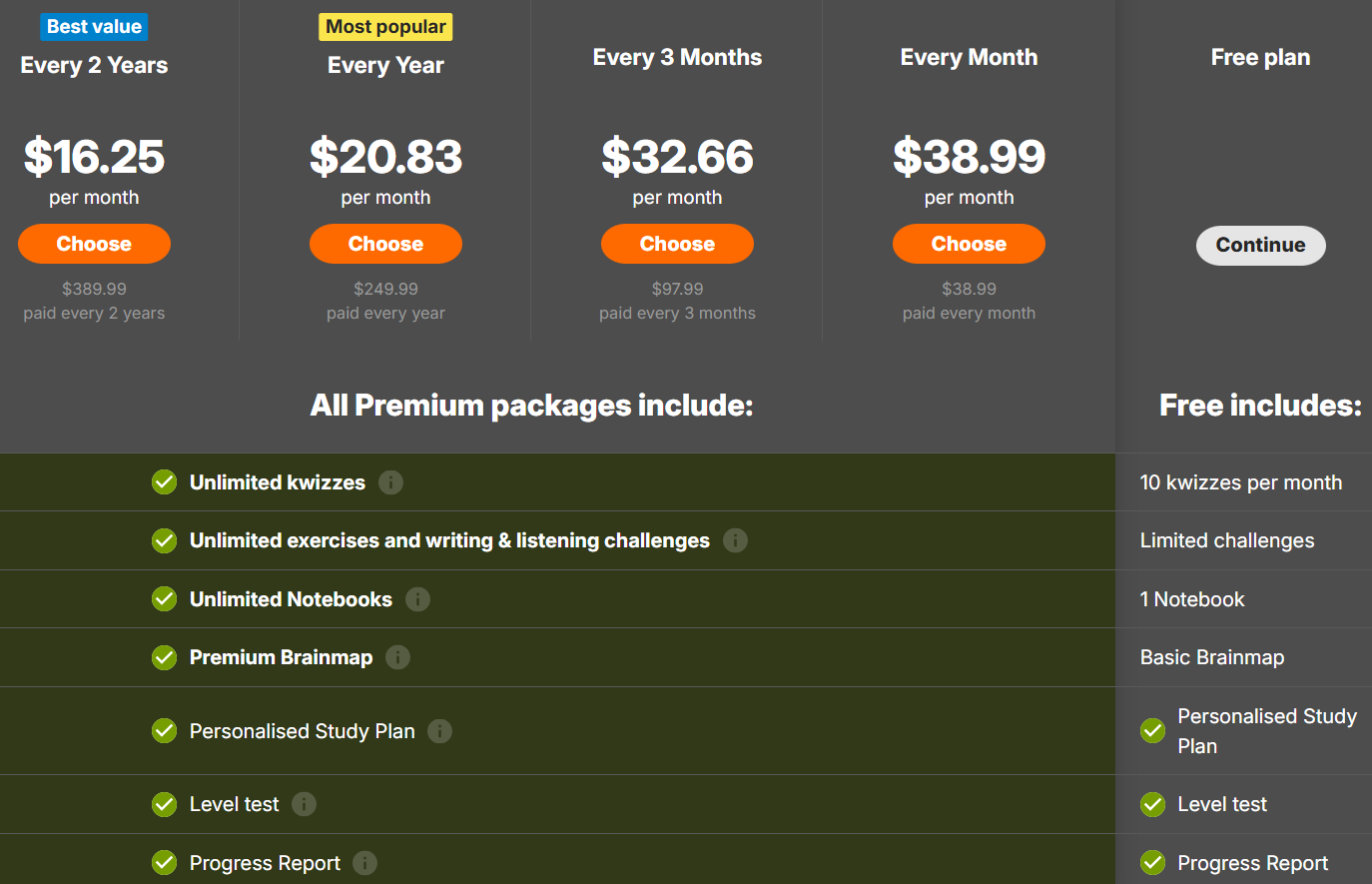Click info icon next to Unlimited kwizzes
The height and width of the screenshot is (884, 1372).
tap(390, 482)
